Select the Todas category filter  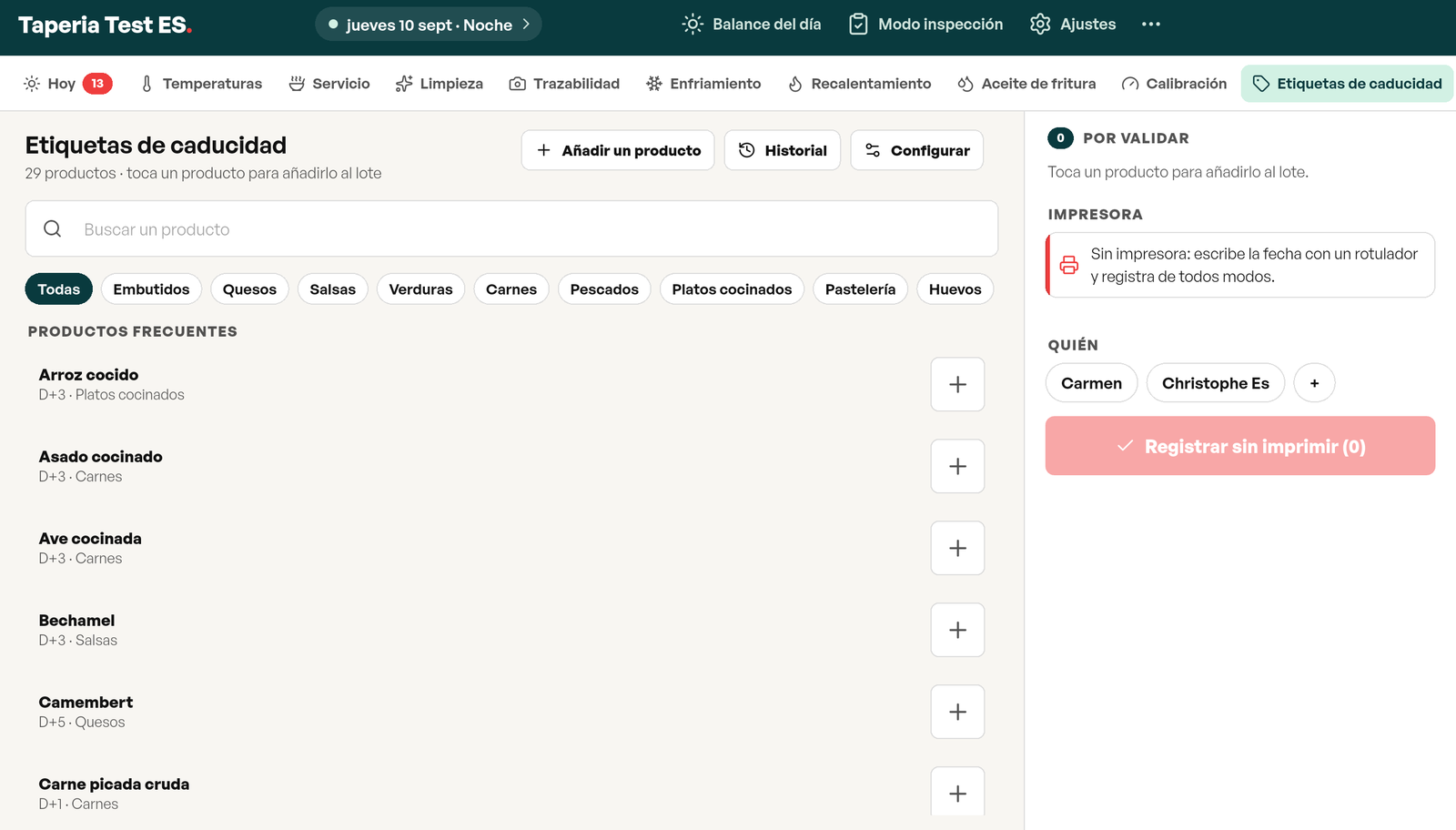tap(59, 289)
